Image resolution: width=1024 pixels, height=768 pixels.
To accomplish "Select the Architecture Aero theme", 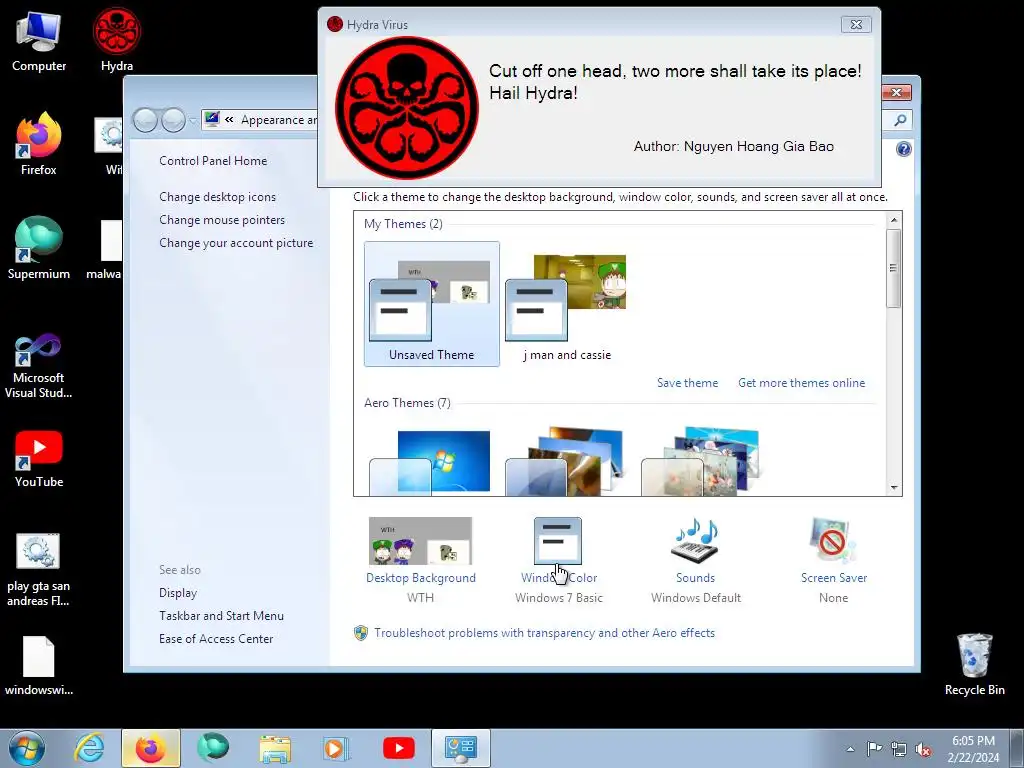I will [566, 462].
